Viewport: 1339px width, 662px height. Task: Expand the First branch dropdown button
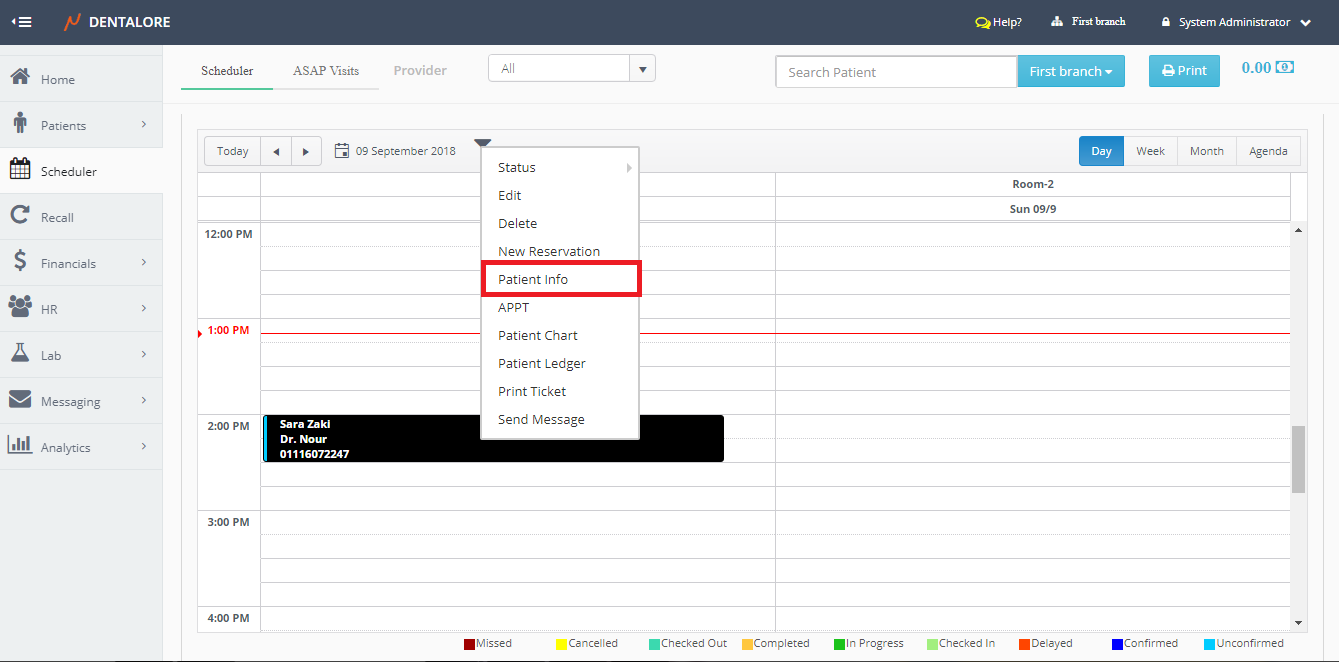1070,72
